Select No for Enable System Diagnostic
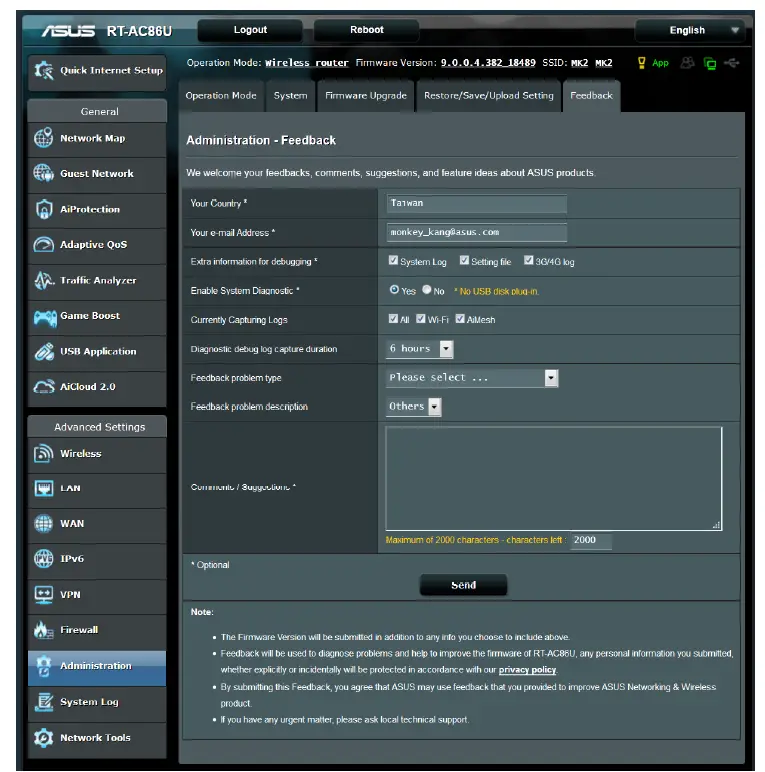 click(x=426, y=290)
